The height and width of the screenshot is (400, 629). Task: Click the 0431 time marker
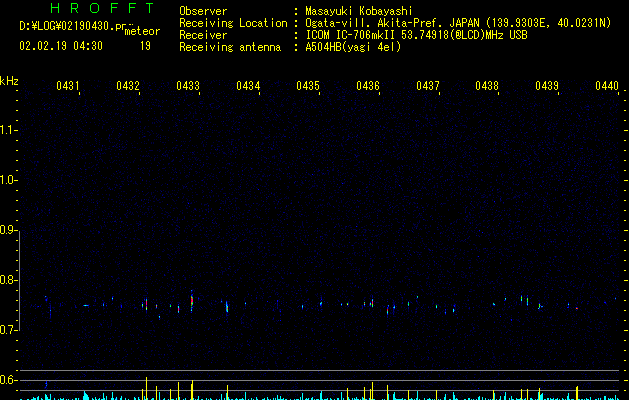(68, 86)
